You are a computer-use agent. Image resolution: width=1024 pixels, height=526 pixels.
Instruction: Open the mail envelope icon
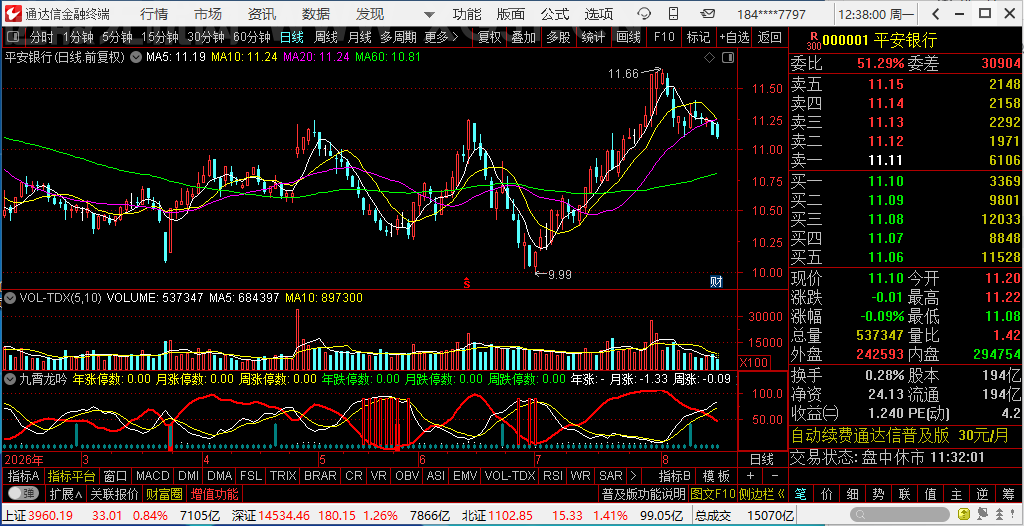[707, 14]
